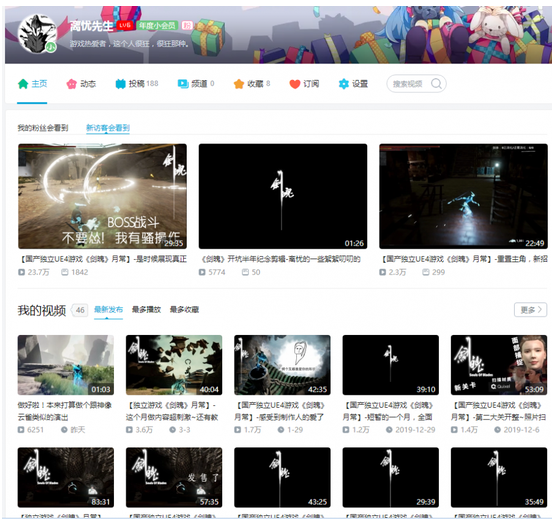The height and width of the screenshot is (527, 557).
Task: Click play count icon beside 23.7万
Action: coord(22,272)
